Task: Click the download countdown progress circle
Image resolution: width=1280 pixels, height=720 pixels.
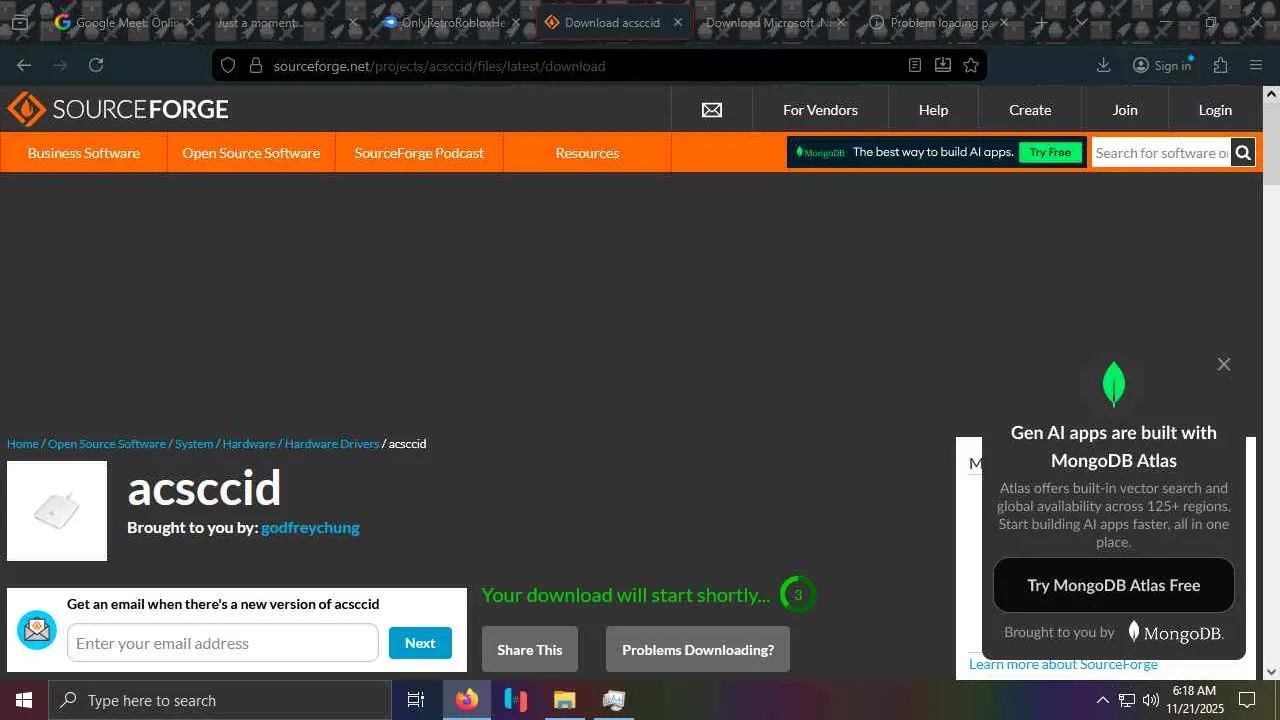Action: click(x=798, y=595)
